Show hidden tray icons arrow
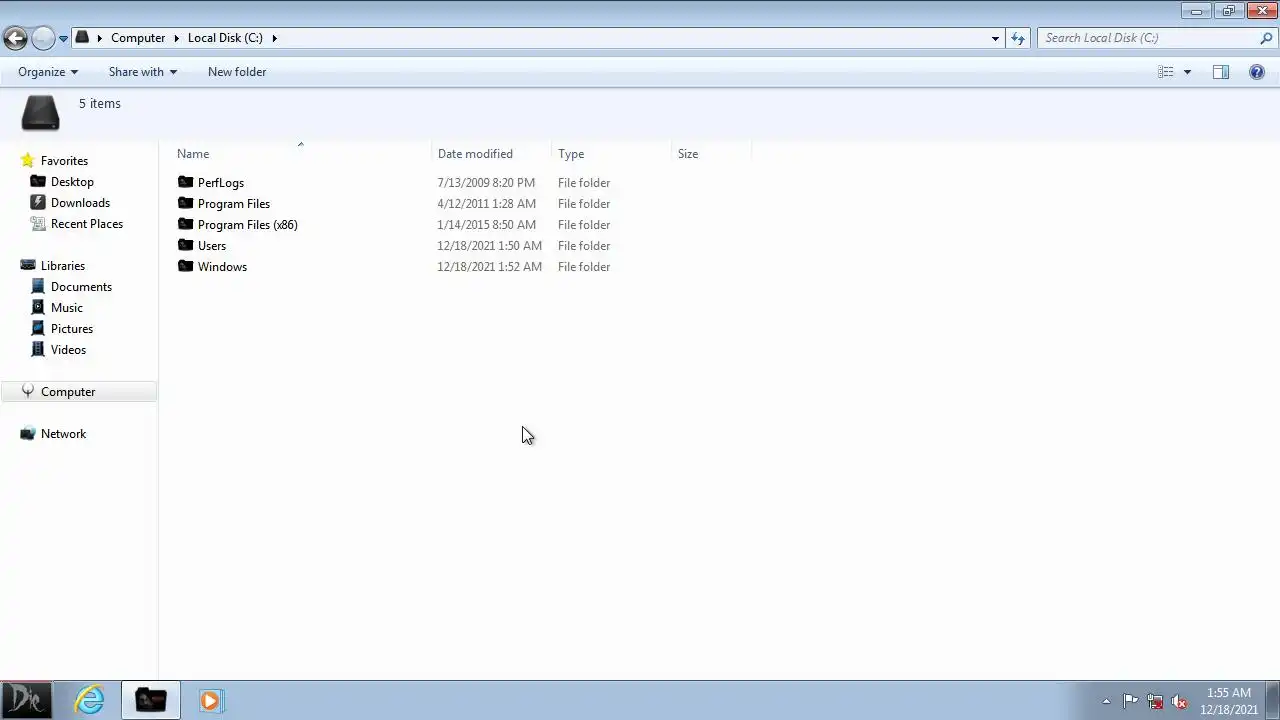This screenshot has height=720, width=1280. 1106,701
